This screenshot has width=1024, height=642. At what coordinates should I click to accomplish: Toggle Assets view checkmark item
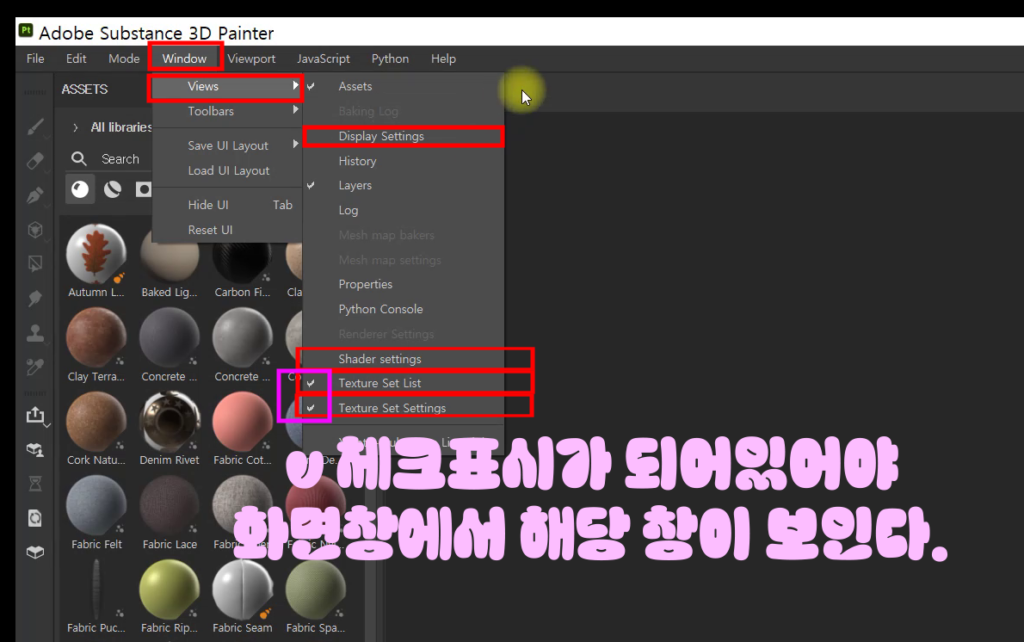pos(403,86)
